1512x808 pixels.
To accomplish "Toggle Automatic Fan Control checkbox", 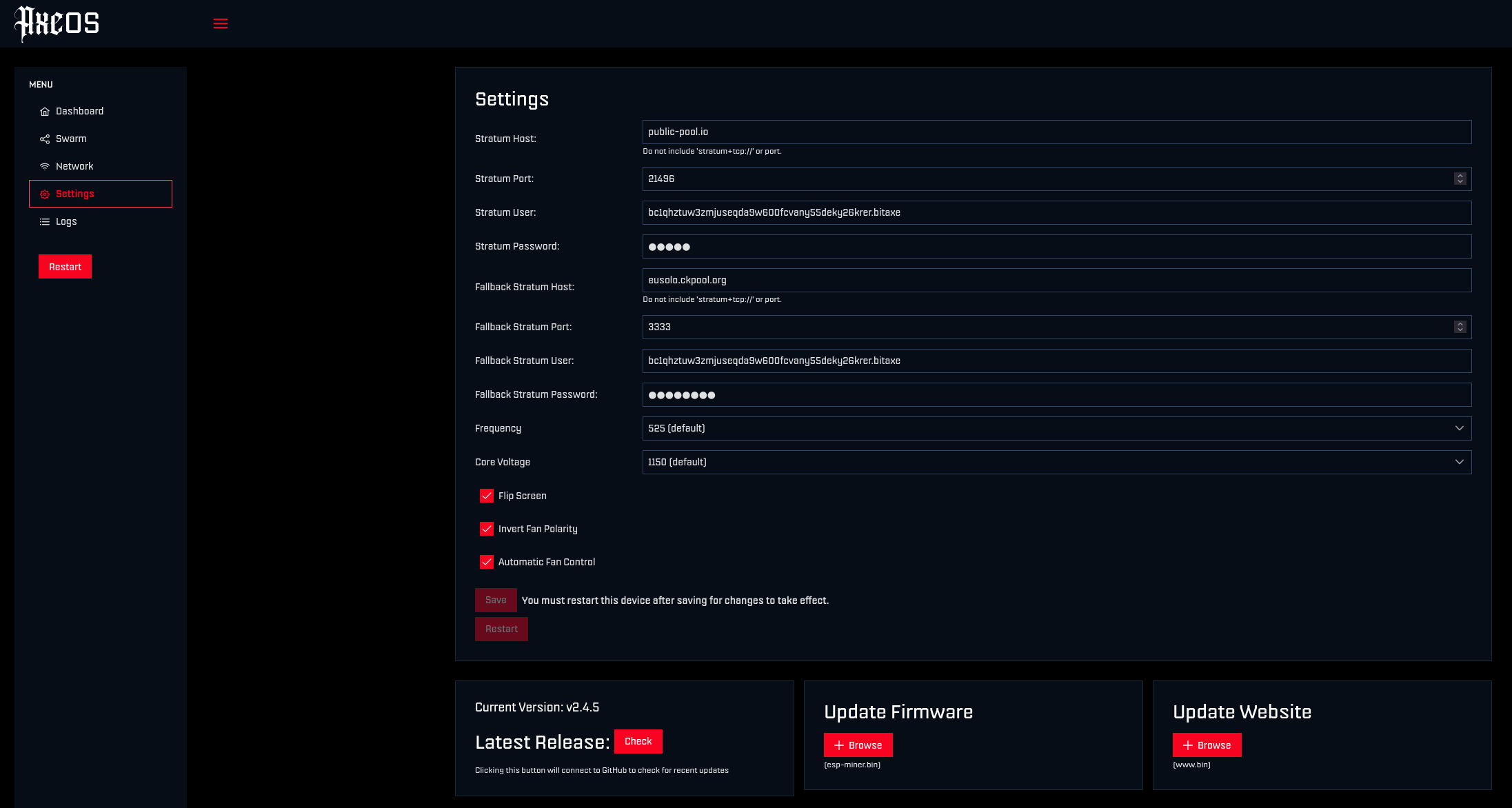I will 487,562.
